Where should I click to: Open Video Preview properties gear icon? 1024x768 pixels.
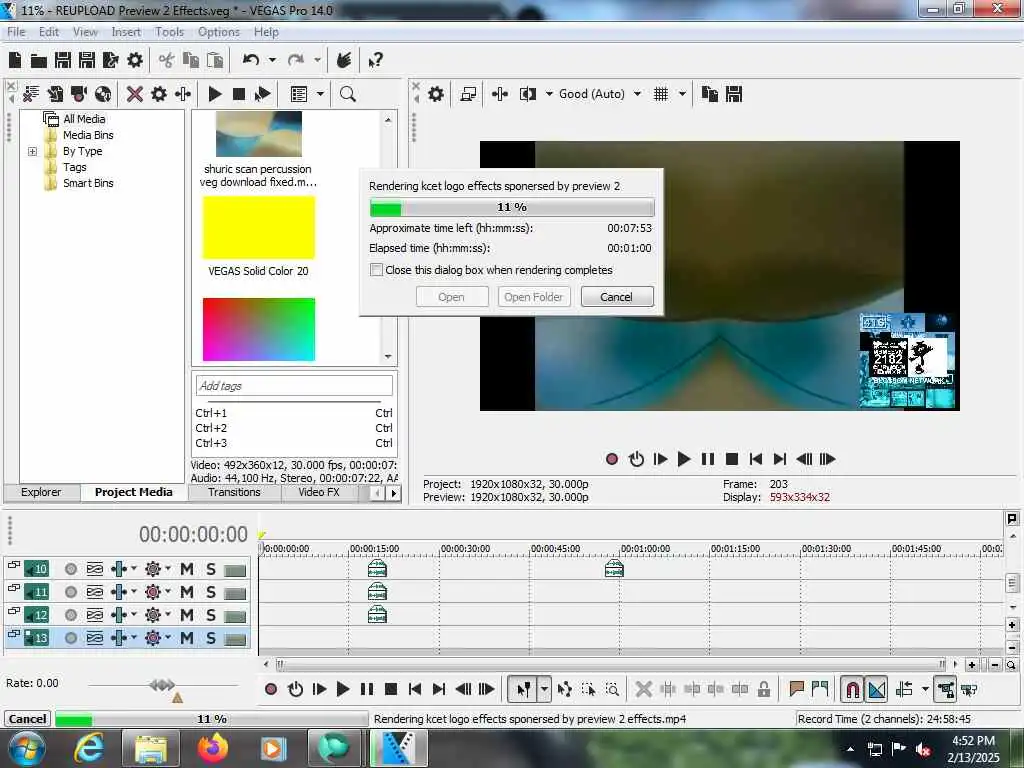click(x=436, y=94)
